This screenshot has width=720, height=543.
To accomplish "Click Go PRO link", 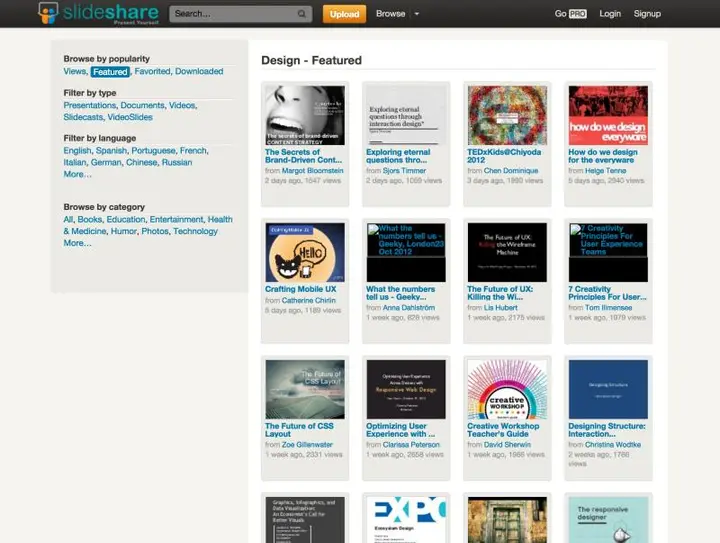I will (570, 14).
